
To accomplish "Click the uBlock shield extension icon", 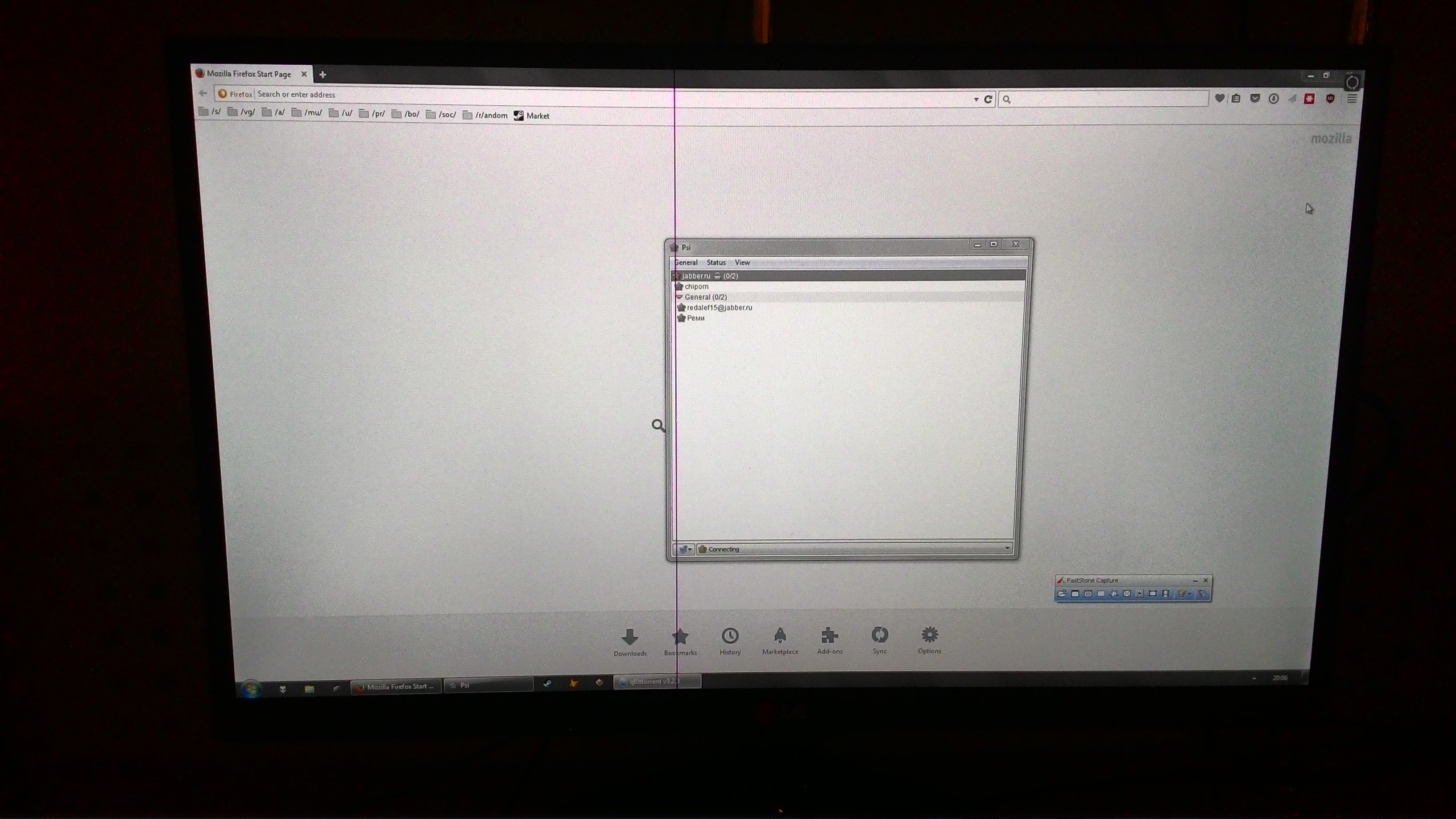I will [x=1330, y=99].
